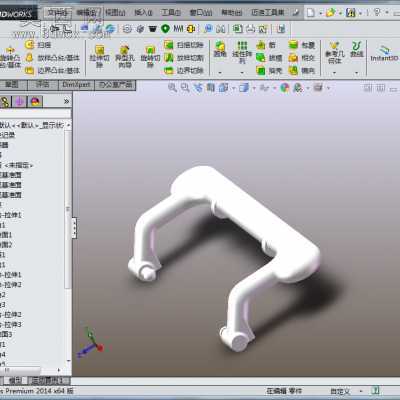Open the 窗口 Window menu
Viewport: 400px width, 400px height.
coord(201,13)
